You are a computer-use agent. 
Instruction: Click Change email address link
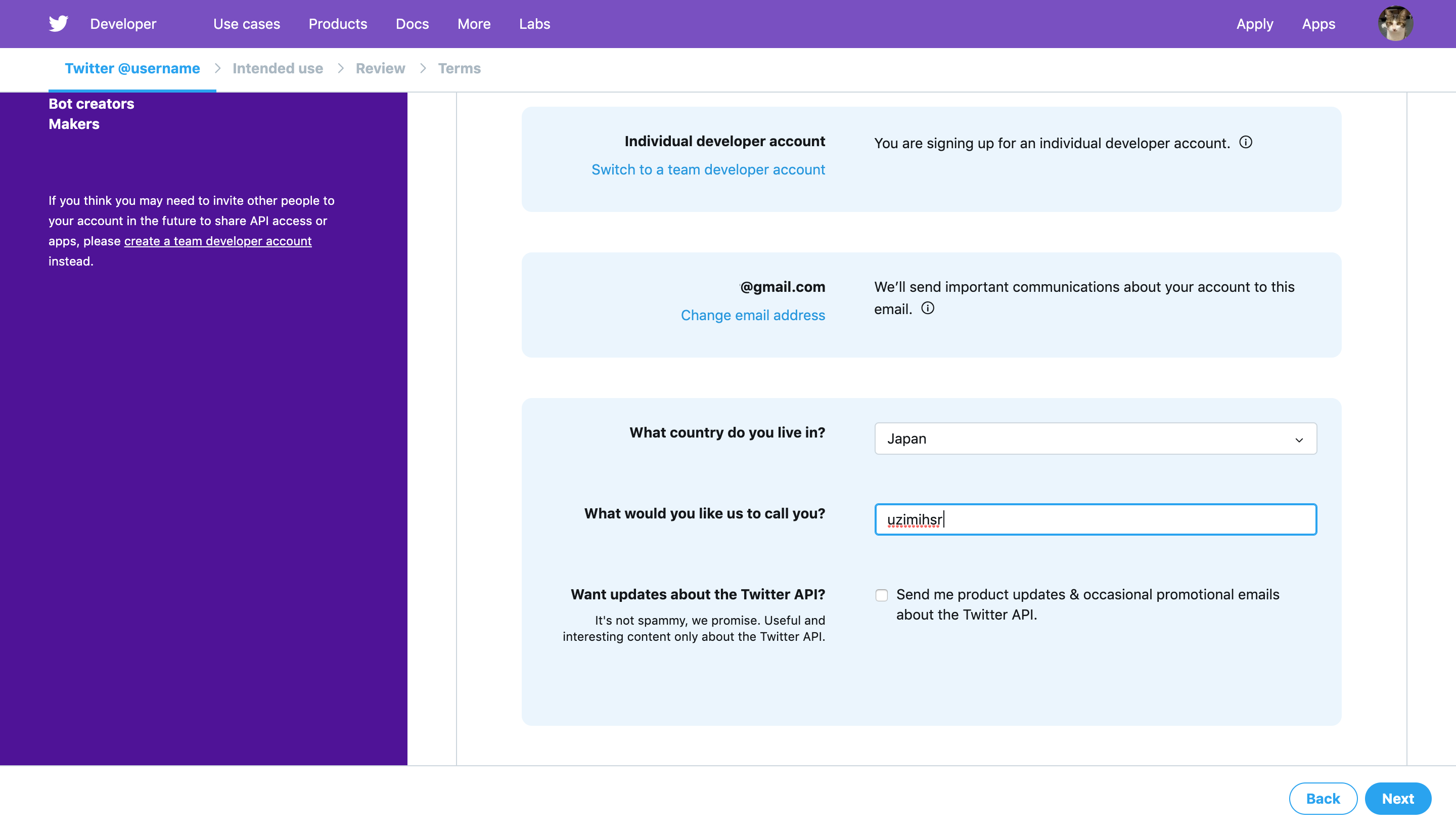(x=752, y=315)
